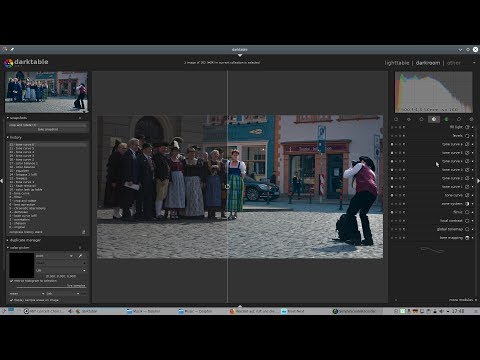The image size is (480, 360).
Task: Show the color module group
Action: (x=446, y=119)
